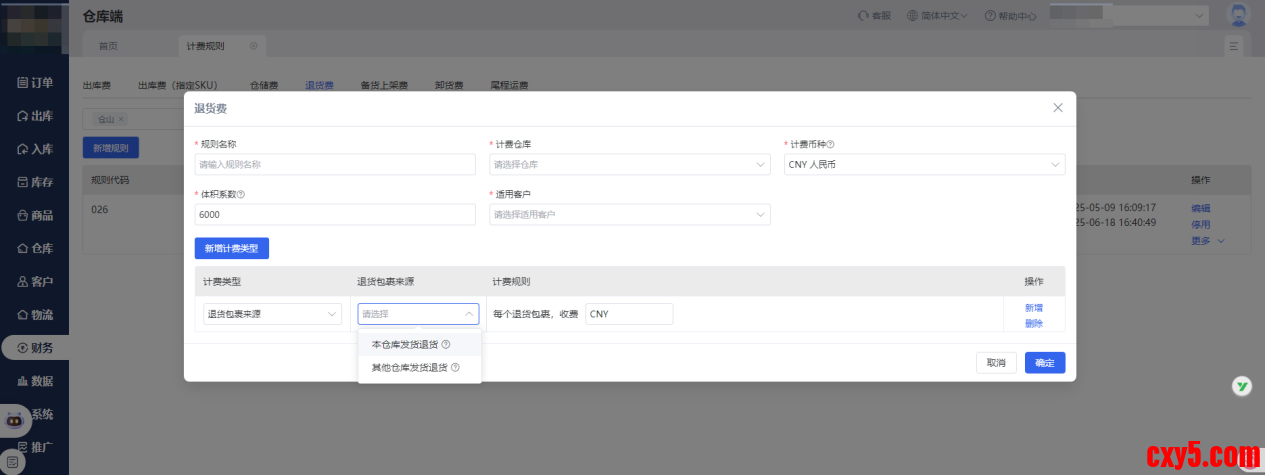Click into the 规则名称 input field
This screenshot has width=1265, height=475.
[335, 165]
